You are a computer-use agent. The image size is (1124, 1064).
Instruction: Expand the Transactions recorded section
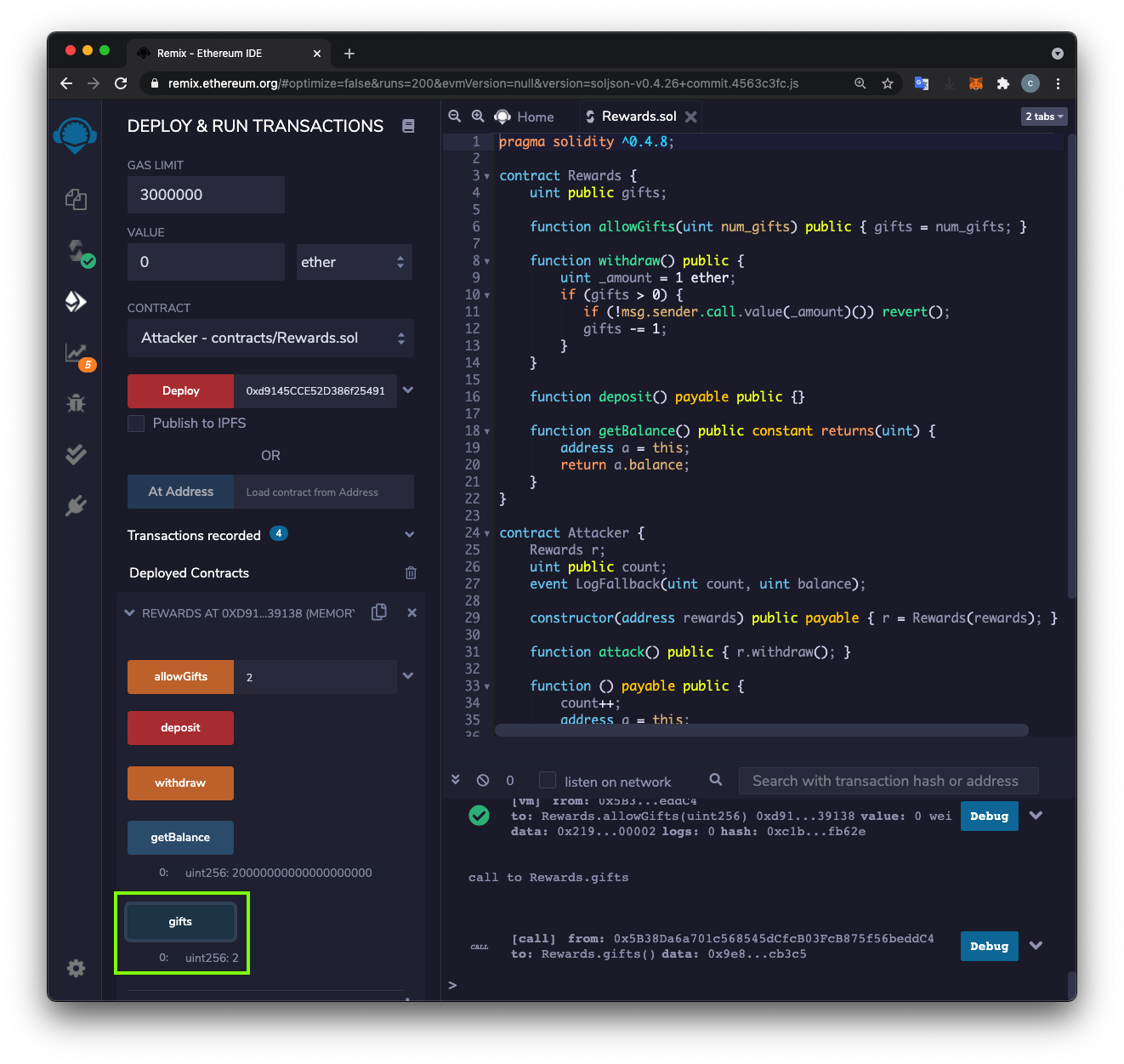tap(410, 535)
